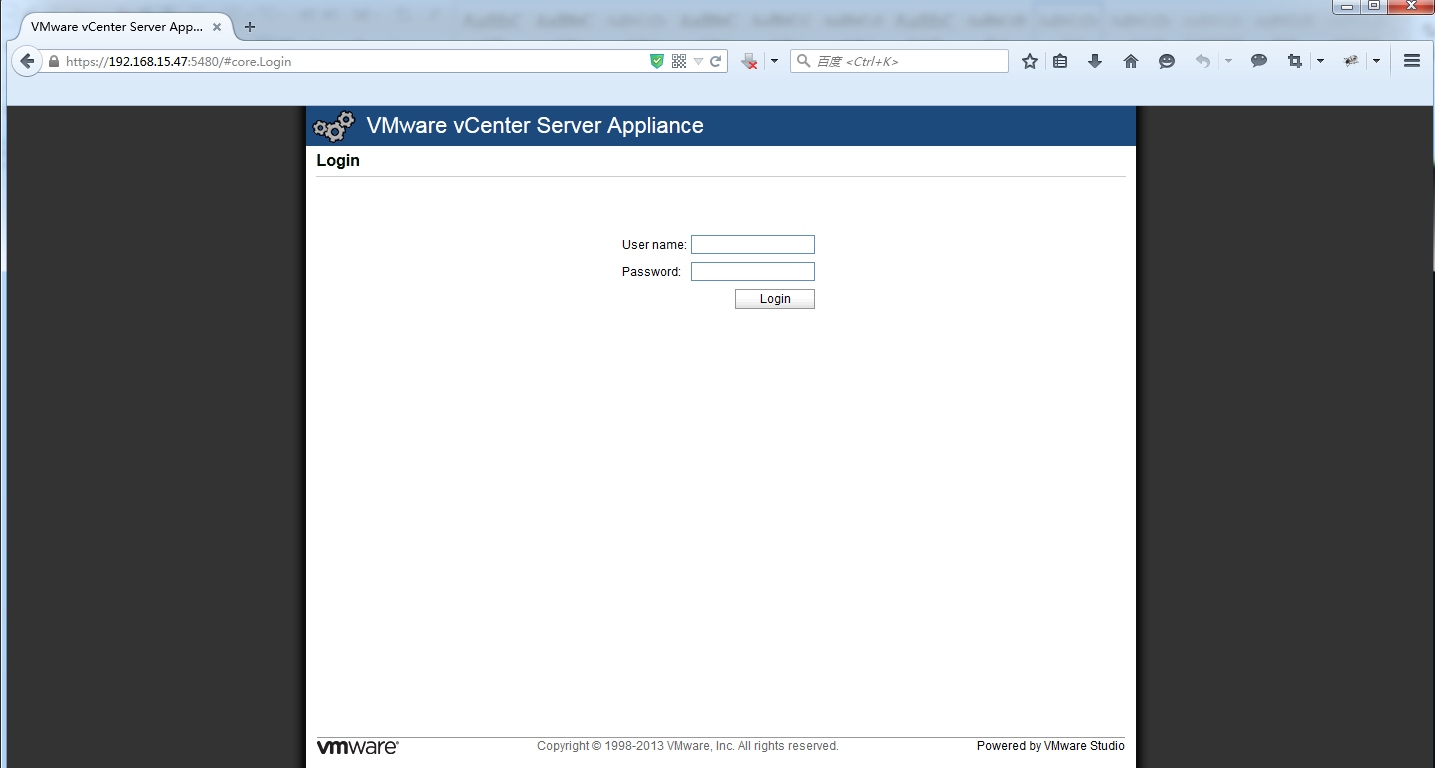Screen dimensions: 1435x768
Task: Click the download helper icon with red X
Action: point(749,61)
